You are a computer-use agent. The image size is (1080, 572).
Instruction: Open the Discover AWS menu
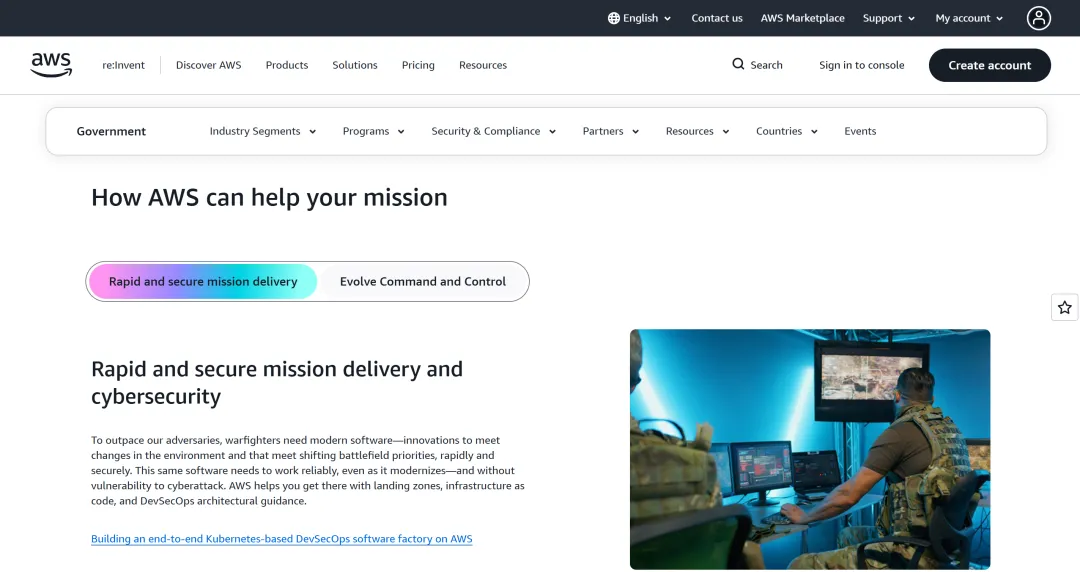(x=209, y=65)
